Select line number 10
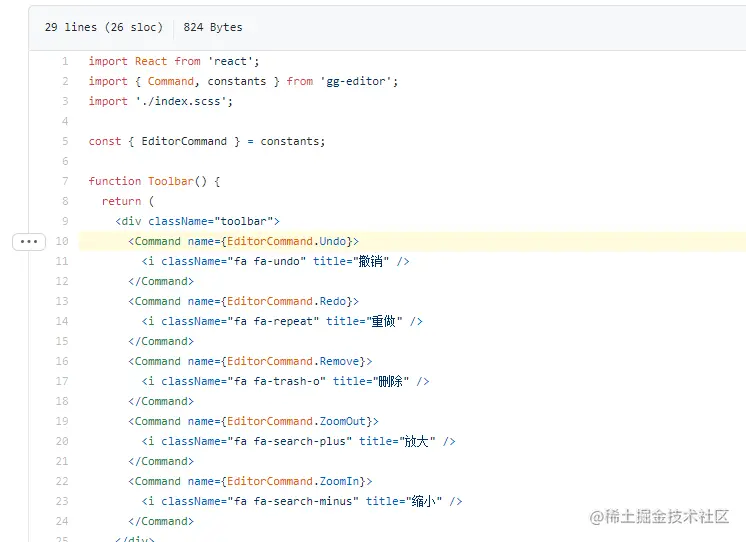 pos(62,241)
